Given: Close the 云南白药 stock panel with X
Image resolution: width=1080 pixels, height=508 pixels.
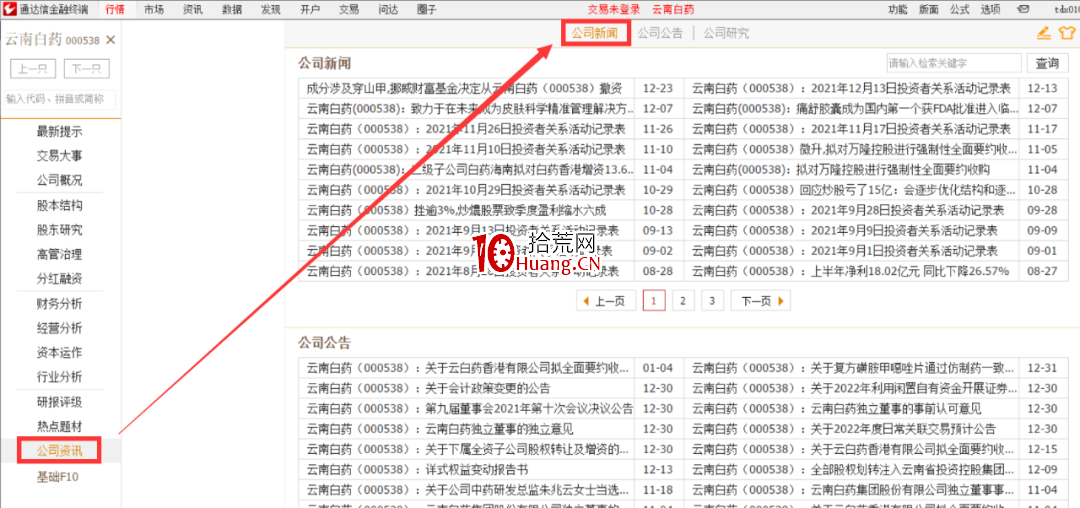Looking at the screenshot, I should 111,40.
